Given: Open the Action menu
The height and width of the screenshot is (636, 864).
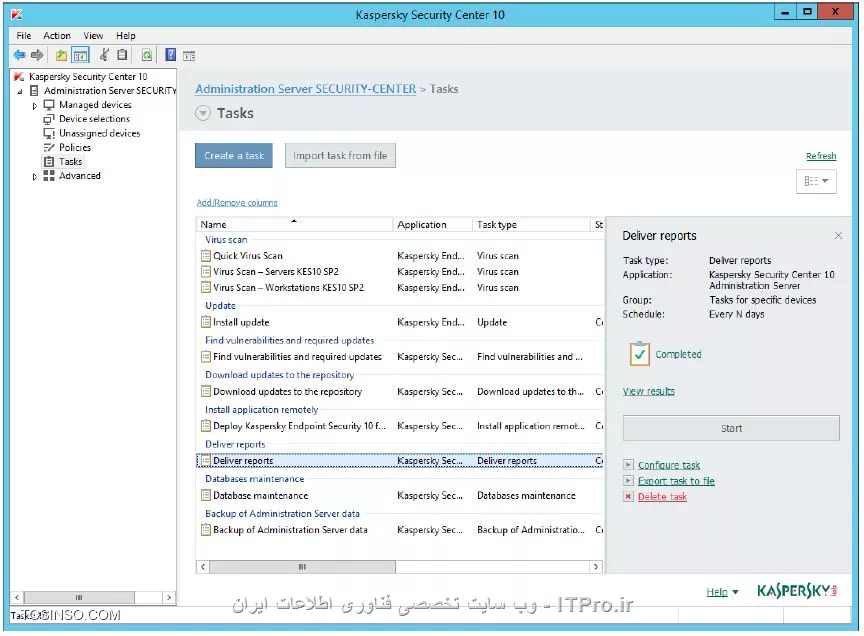Looking at the screenshot, I should tap(57, 36).
